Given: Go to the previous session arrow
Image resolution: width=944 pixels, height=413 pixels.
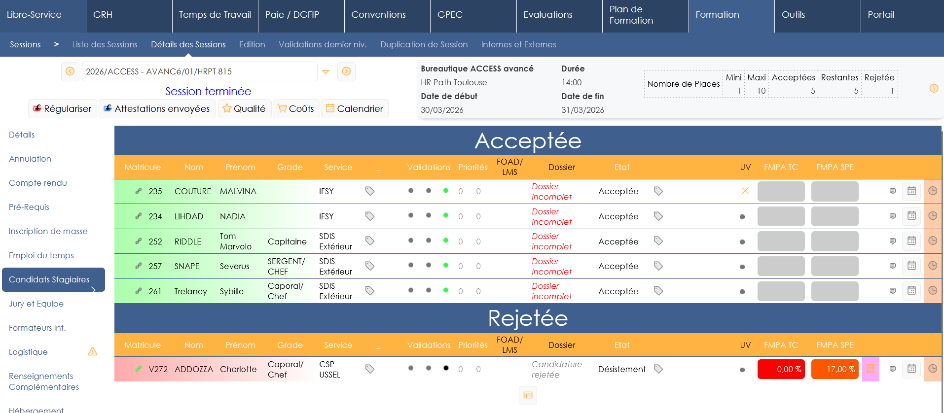Looking at the screenshot, I should (70, 72).
